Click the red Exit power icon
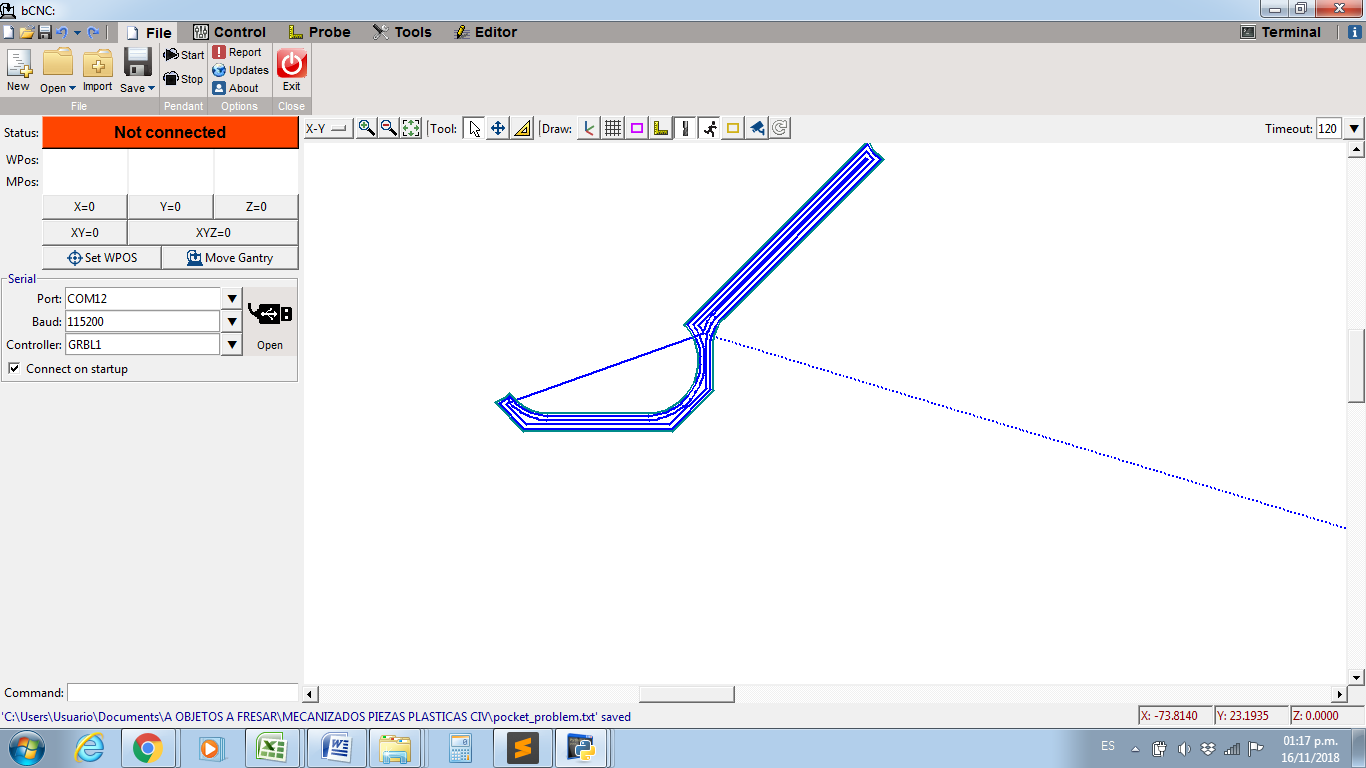Image resolution: width=1366 pixels, height=768 pixels. click(x=291, y=70)
